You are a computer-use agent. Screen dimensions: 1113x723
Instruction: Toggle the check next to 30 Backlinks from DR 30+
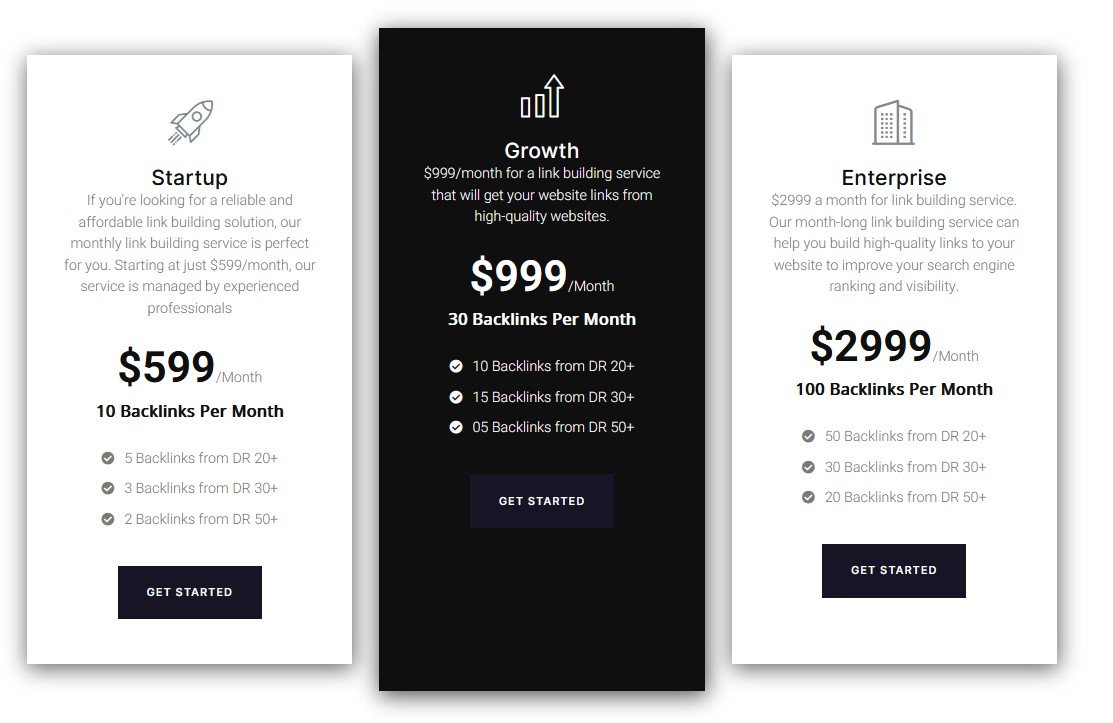(x=808, y=467)
